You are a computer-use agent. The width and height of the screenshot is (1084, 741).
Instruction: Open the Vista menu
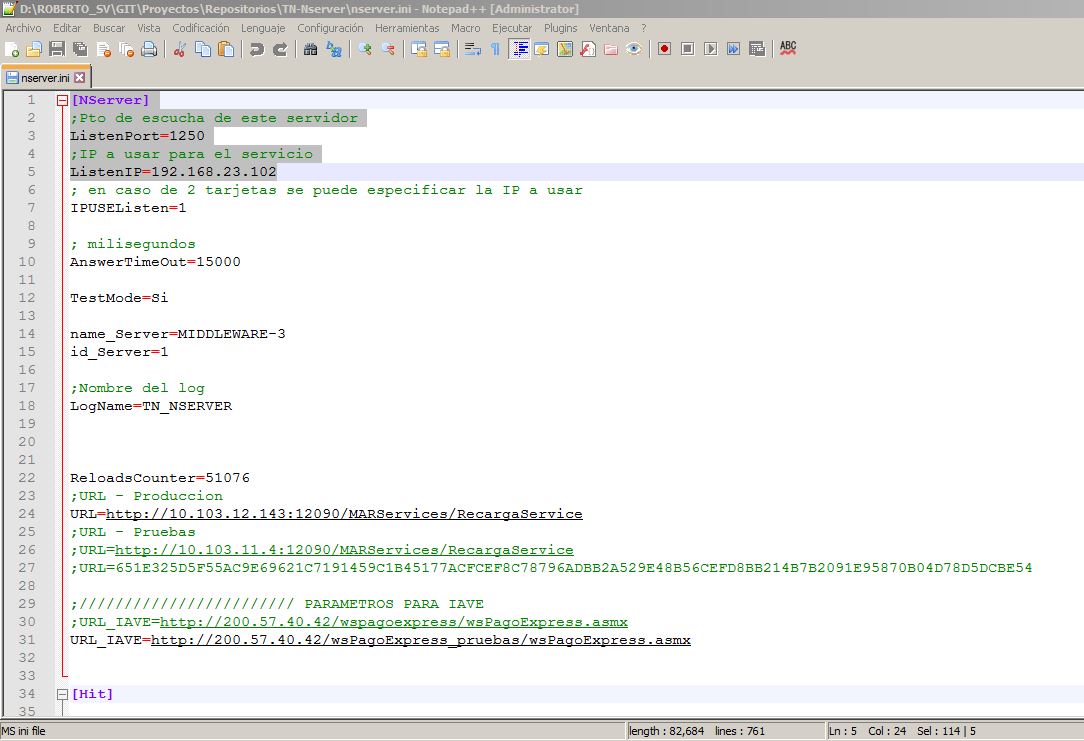(149, 28)
